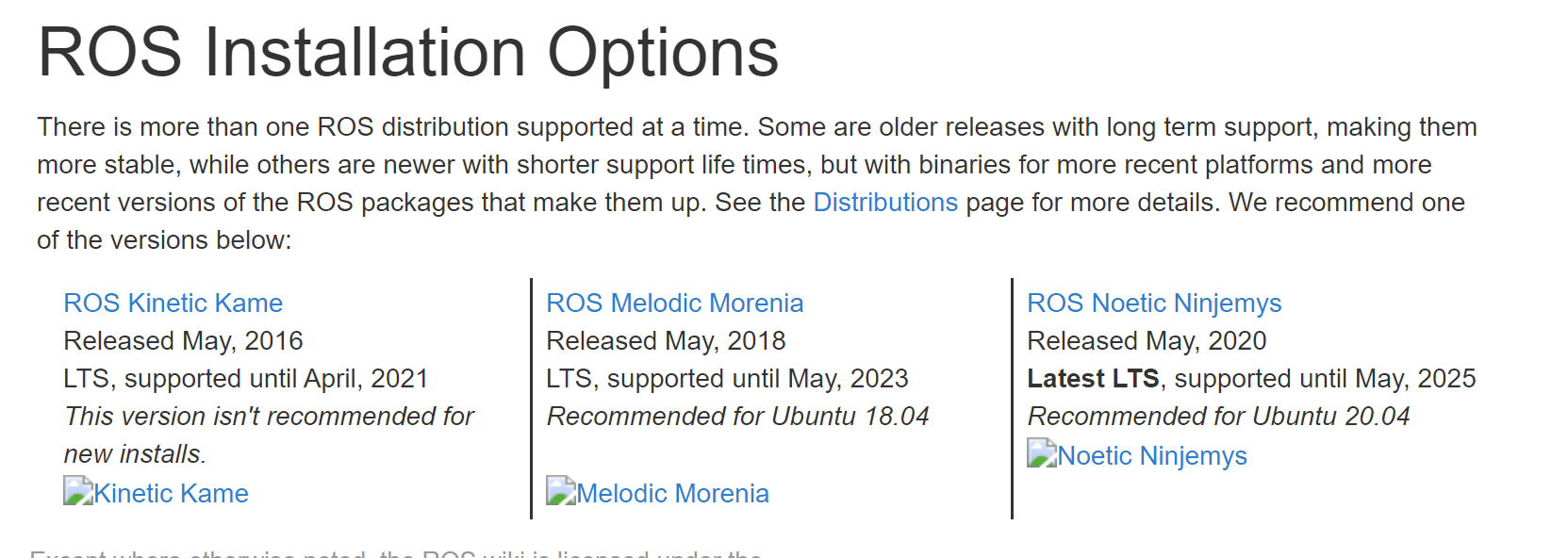
Task: Click "LTS, supported until April, 2021" text
Action: [245, 378]
